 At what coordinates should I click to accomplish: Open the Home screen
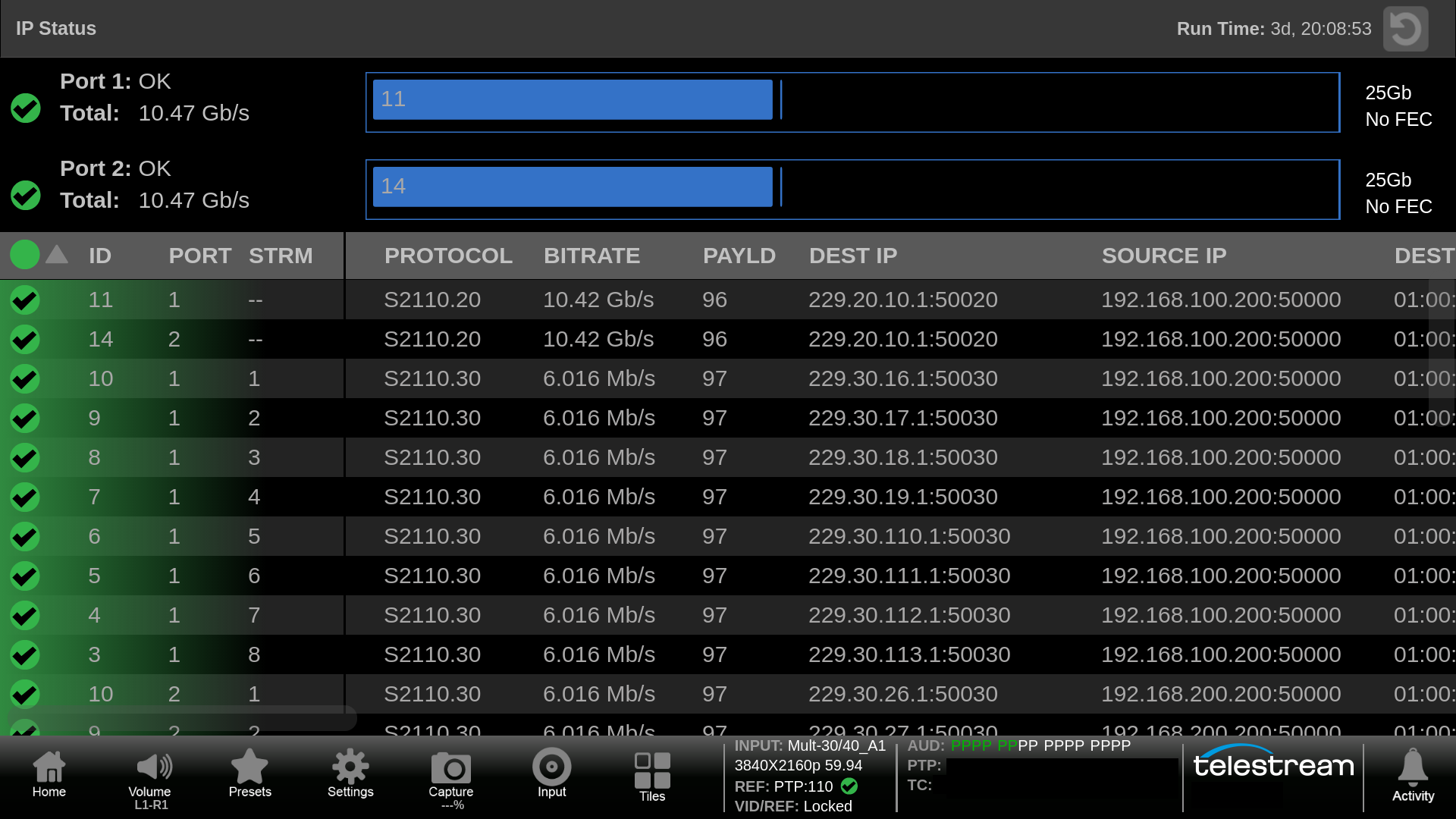49,773
